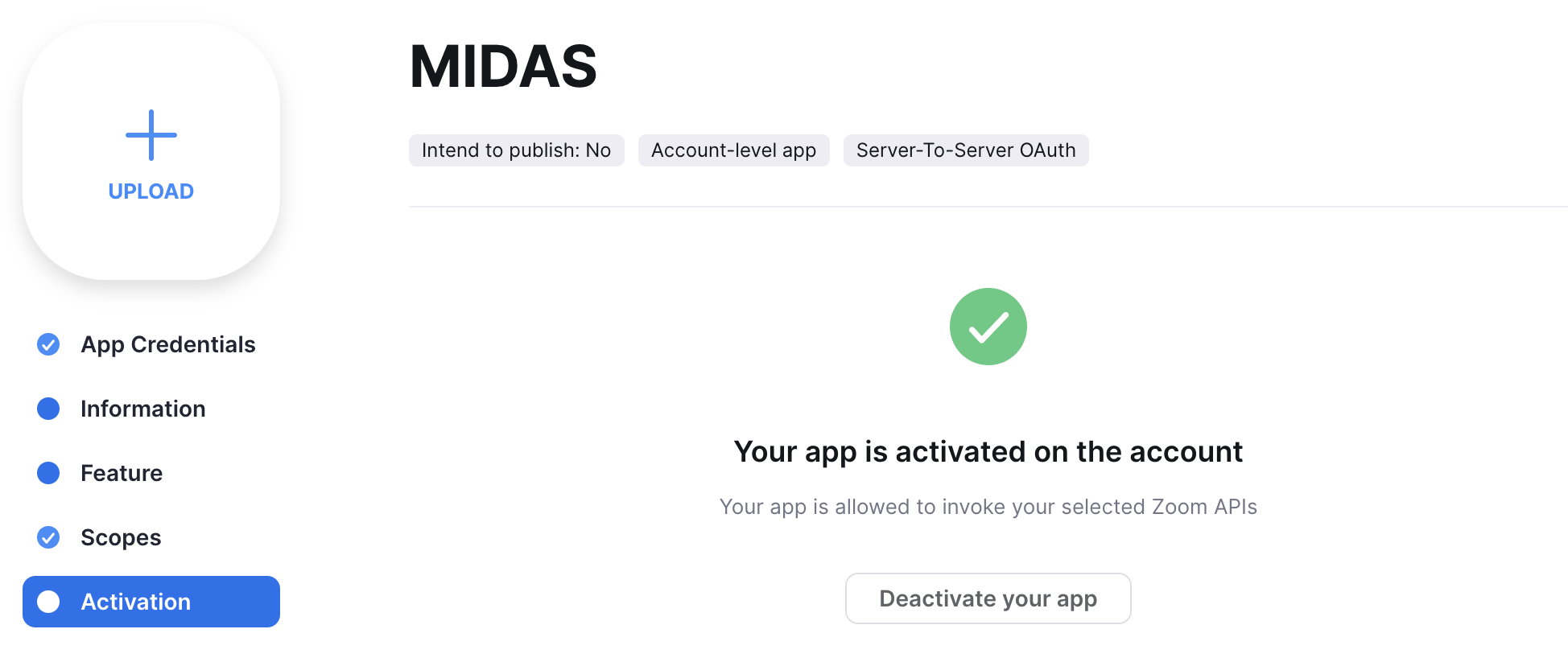The width and height of the screenshot is (1568, 666).
Task: Click the UPLOAD label under the plus
Action: (x=151, y=191)
